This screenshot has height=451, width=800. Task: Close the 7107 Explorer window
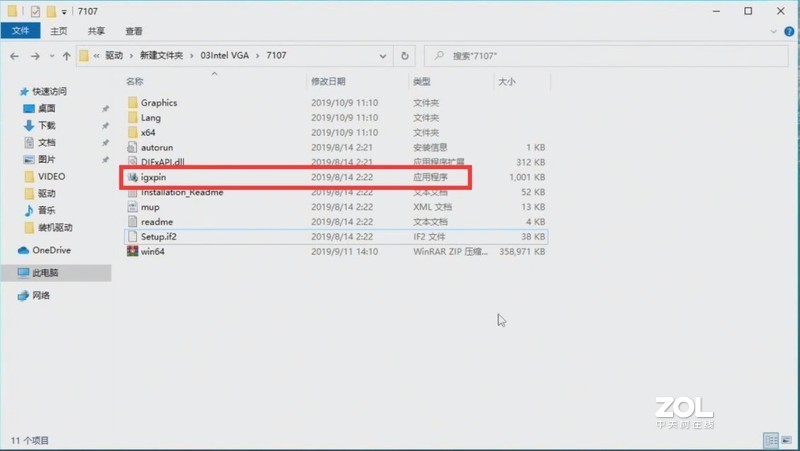tap(781, 11)
